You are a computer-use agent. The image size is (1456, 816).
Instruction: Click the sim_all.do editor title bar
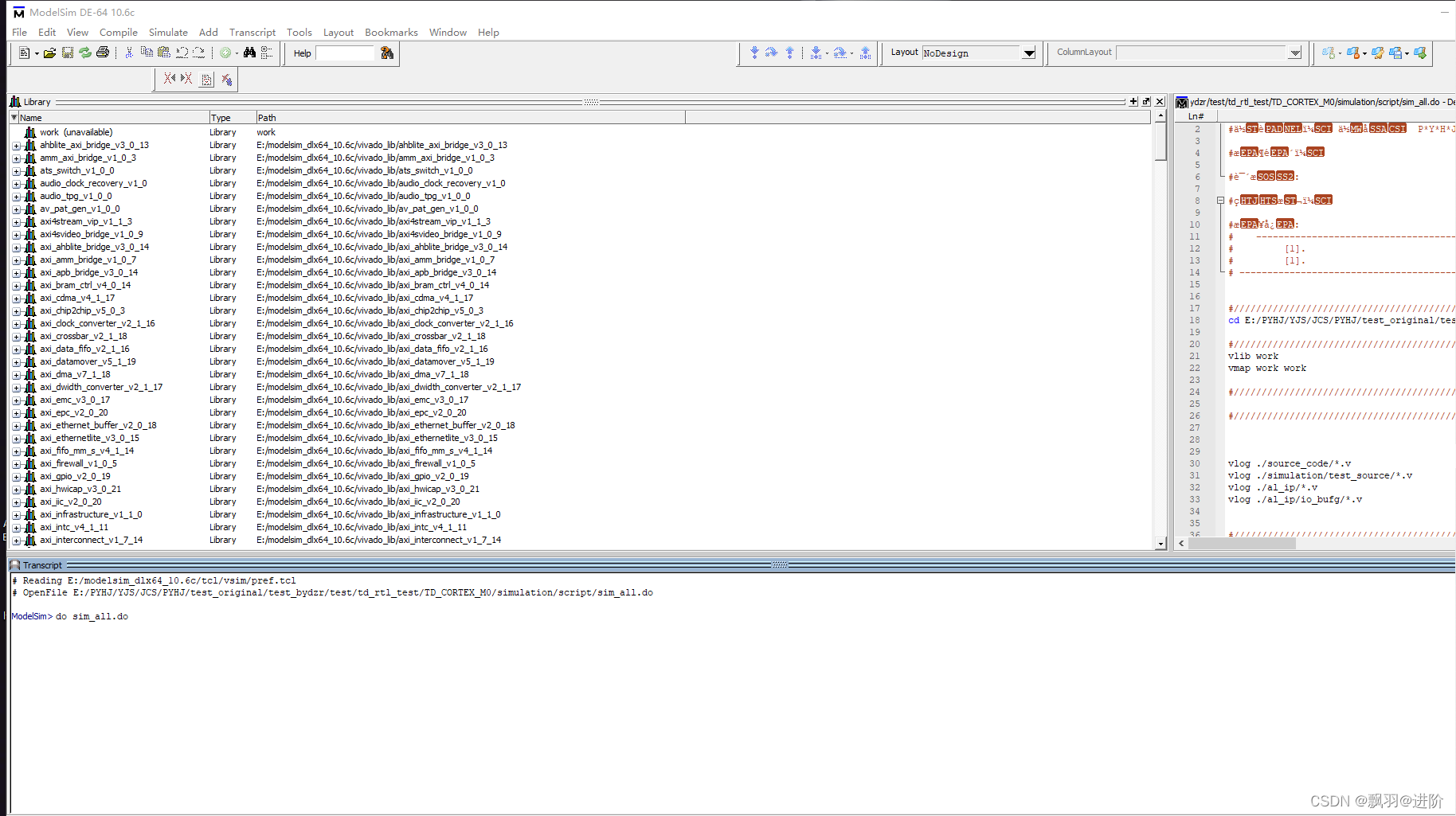coord(1315,102)
